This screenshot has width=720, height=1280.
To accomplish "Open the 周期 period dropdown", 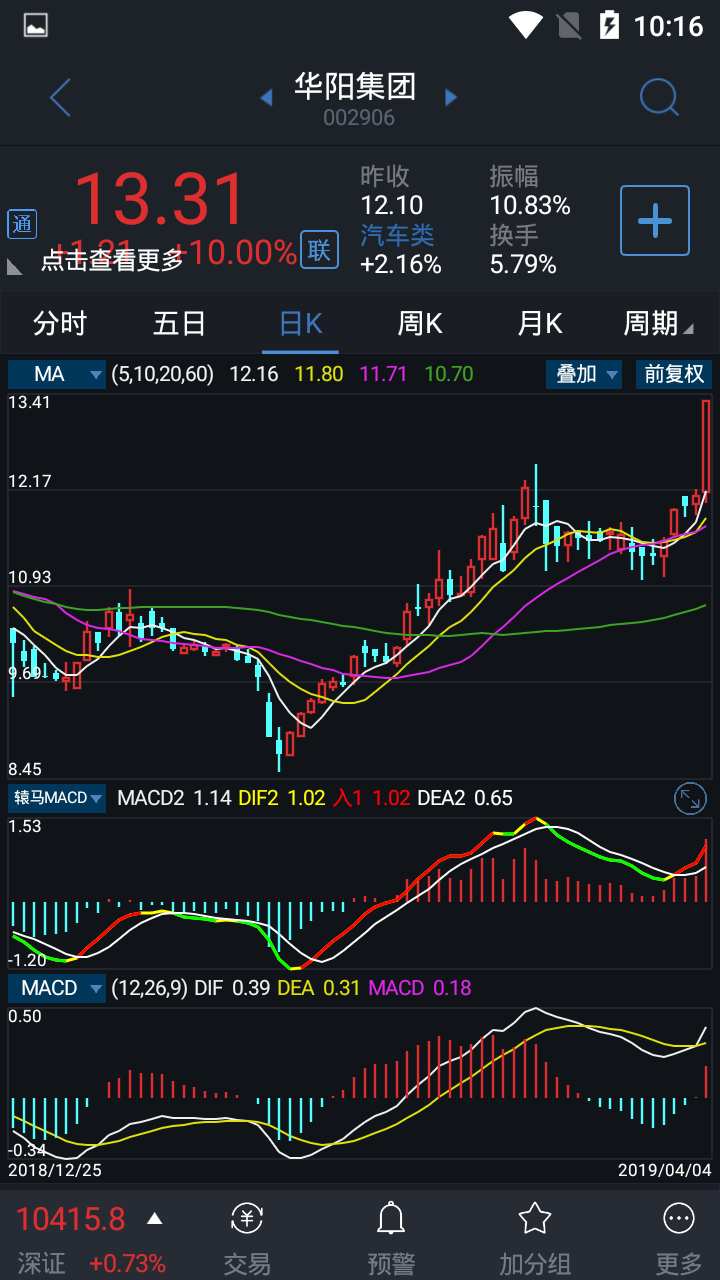I will click(657, 324).
